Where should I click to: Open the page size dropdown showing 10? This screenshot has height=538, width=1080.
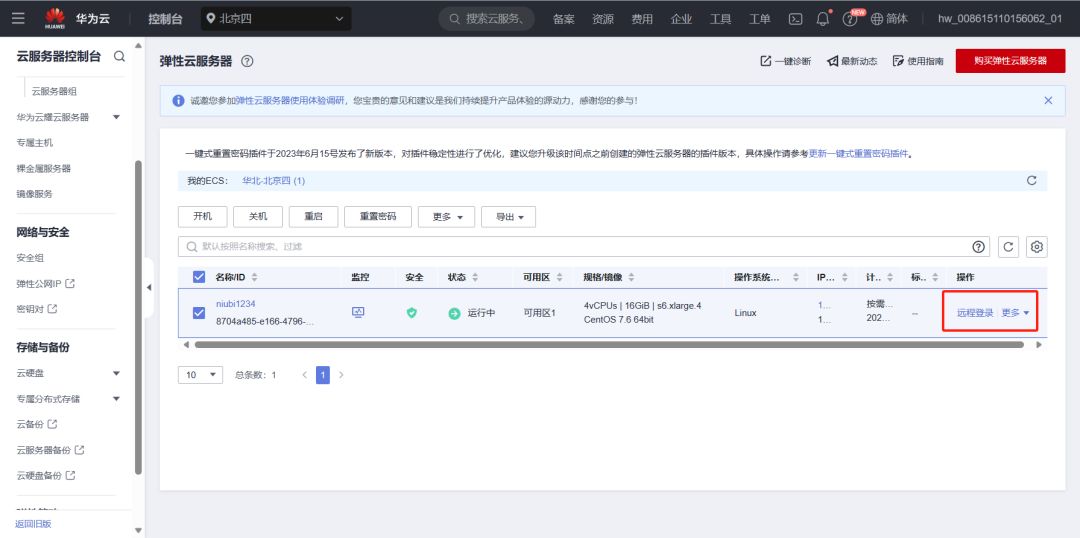[201, 374]
